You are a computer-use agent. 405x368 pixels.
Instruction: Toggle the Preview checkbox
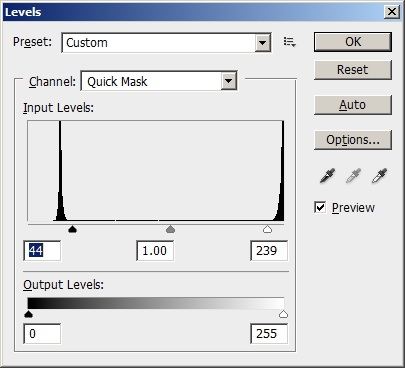pyautogui.click(x=320, y=207)
